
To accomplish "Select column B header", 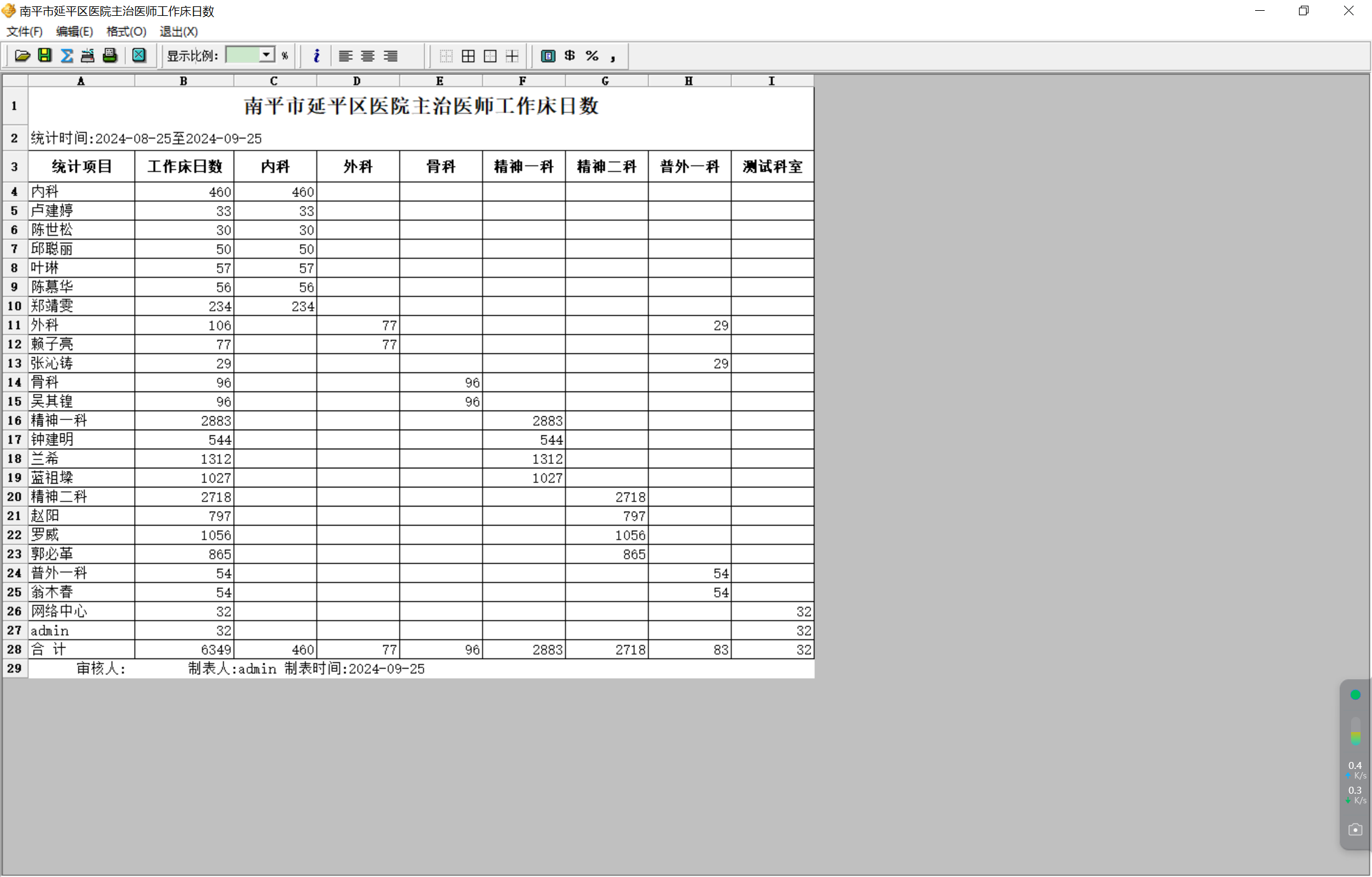I will pos(184,81).
